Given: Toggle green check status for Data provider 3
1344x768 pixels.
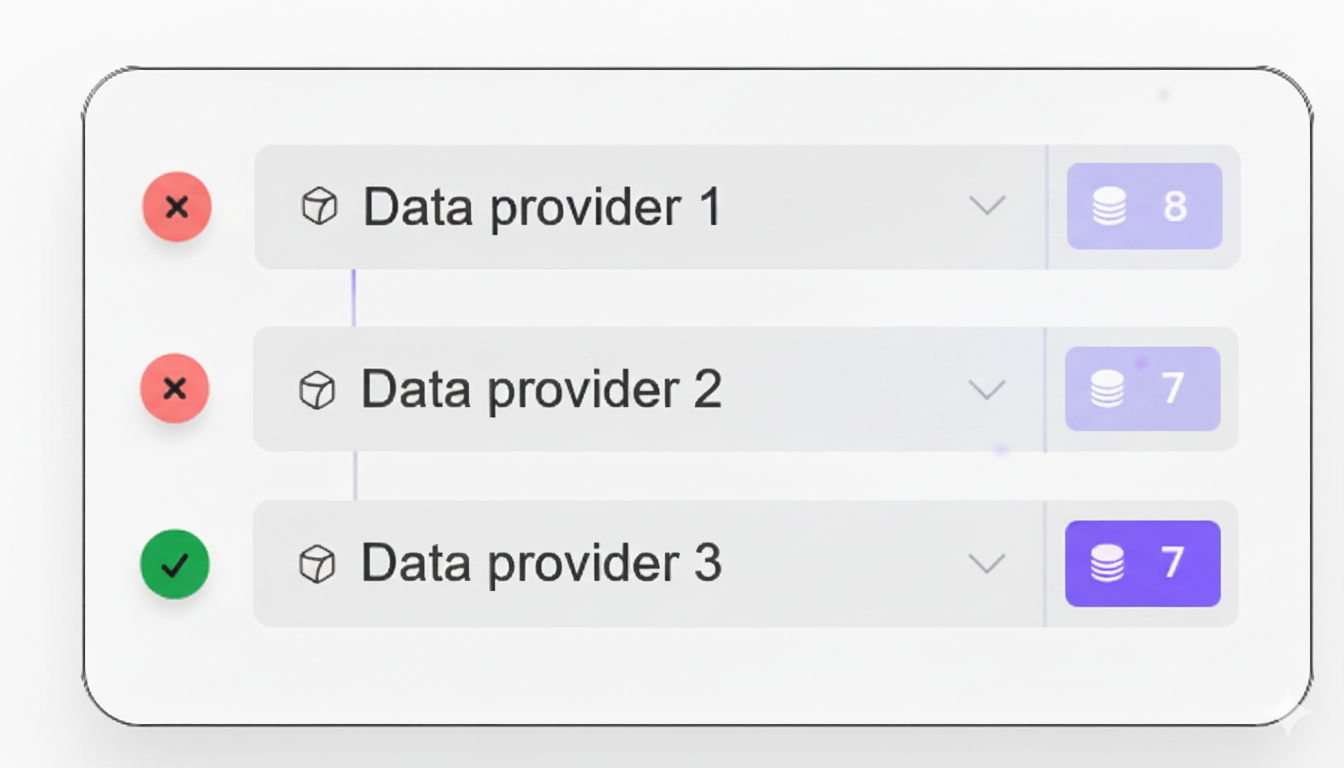Looking at the screenshot, I should [175, 565].
